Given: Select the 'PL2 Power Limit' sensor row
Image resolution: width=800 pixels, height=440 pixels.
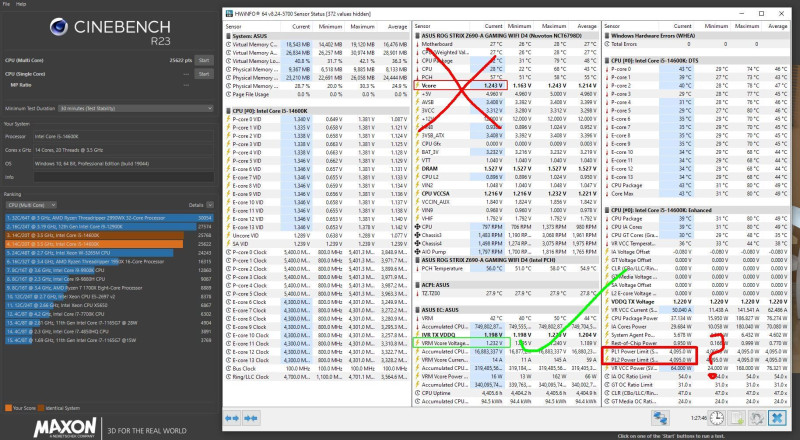Looking at the screenshot, I should tap(696, 359).
